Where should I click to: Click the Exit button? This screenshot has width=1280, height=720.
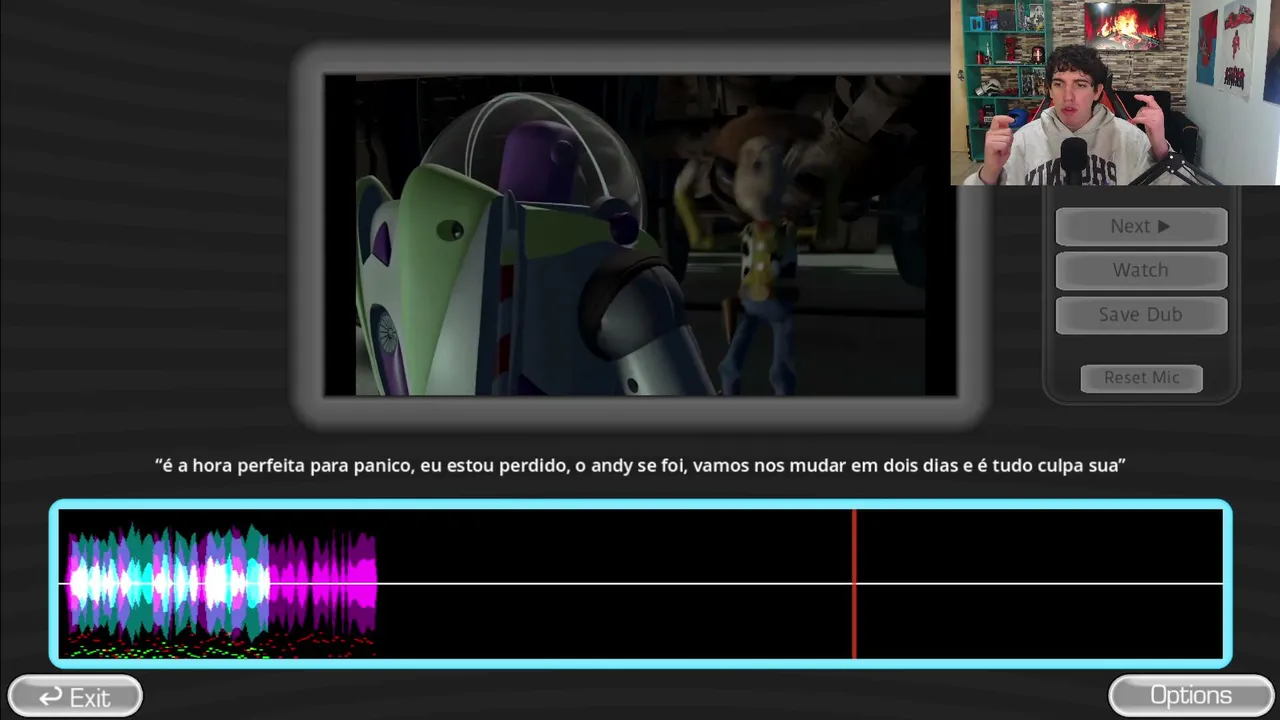pyautogui.click(x=75, y=696)
